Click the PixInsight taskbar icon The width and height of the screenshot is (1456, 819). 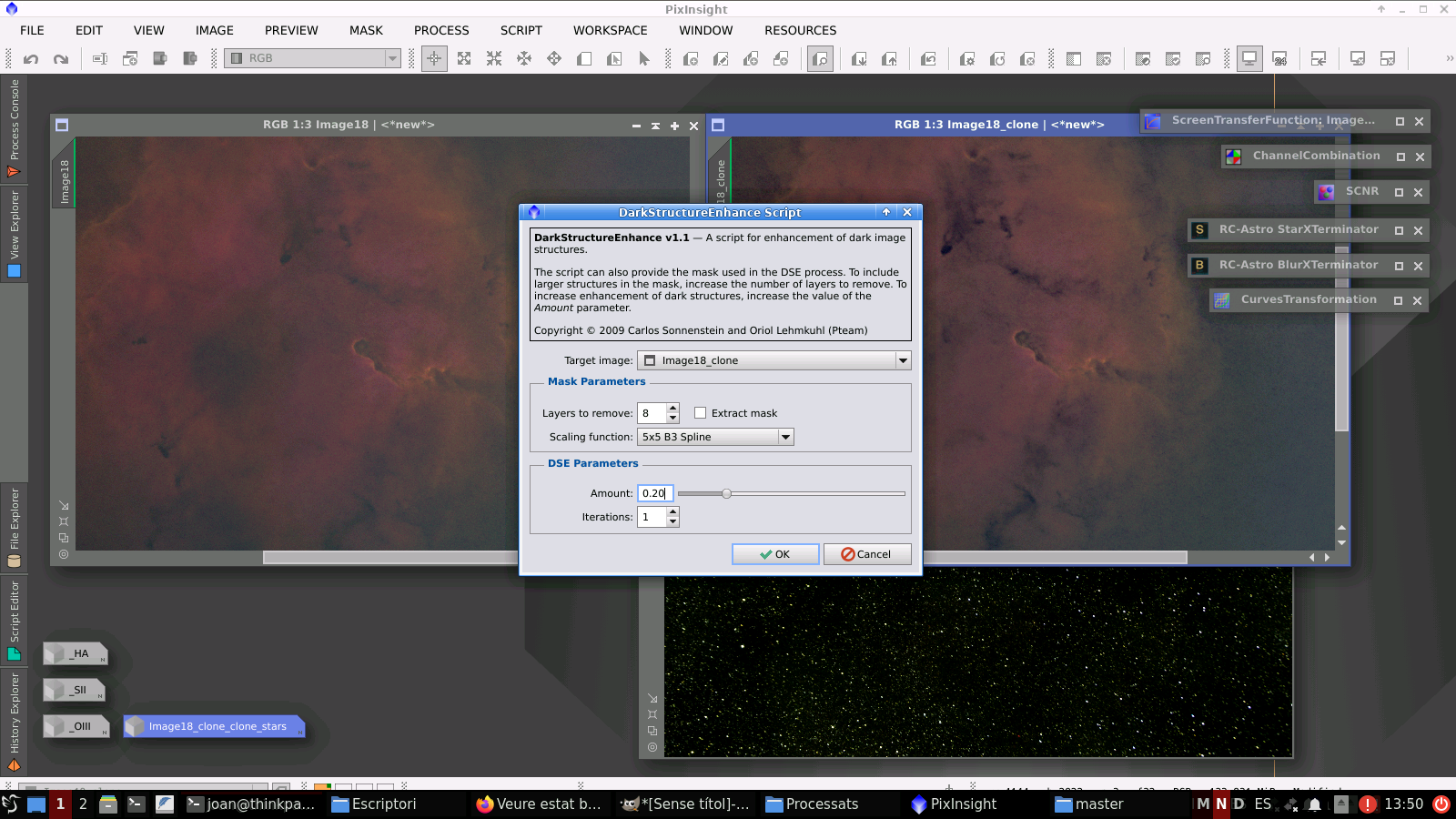[x=954, y=804]
